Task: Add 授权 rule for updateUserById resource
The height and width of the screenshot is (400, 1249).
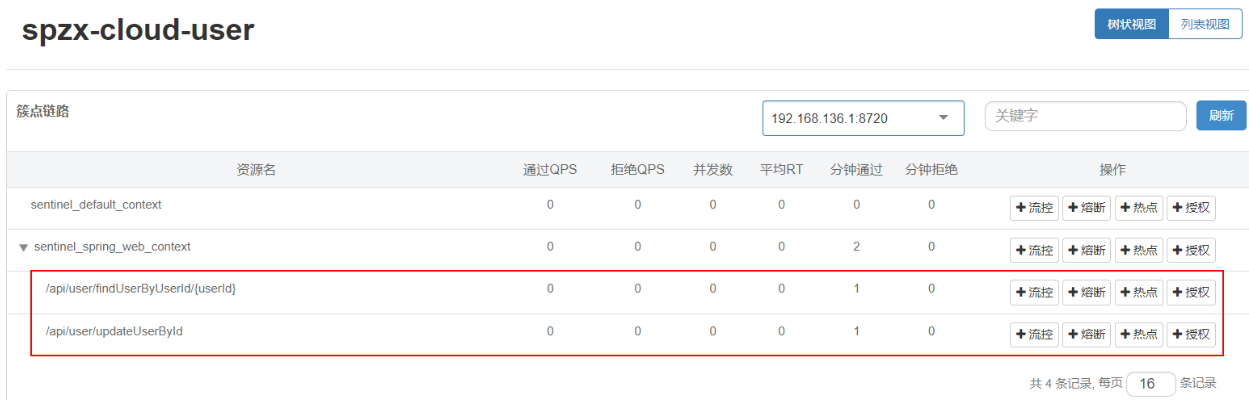Action: coord(1191,334)
